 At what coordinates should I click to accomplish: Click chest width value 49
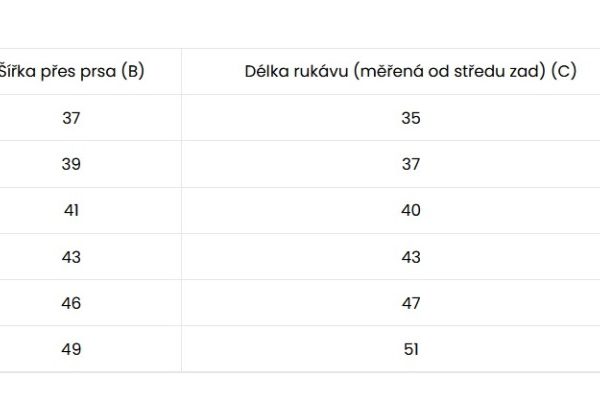(x=71, y=349)
